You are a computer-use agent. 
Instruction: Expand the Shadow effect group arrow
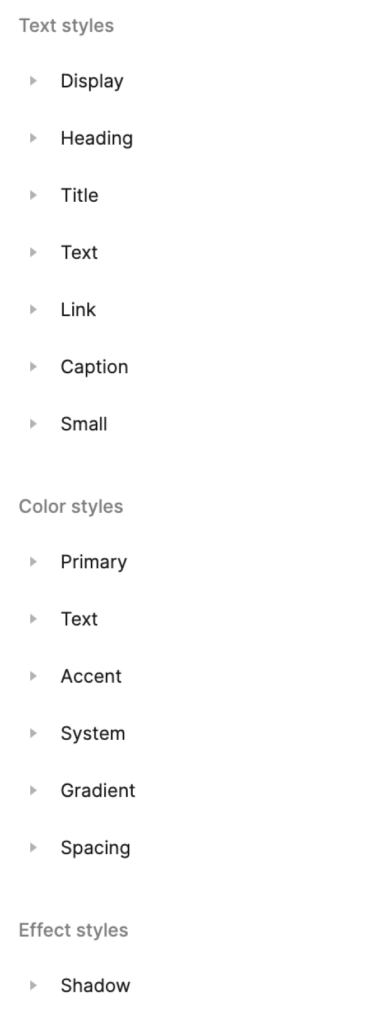[33, 985]
